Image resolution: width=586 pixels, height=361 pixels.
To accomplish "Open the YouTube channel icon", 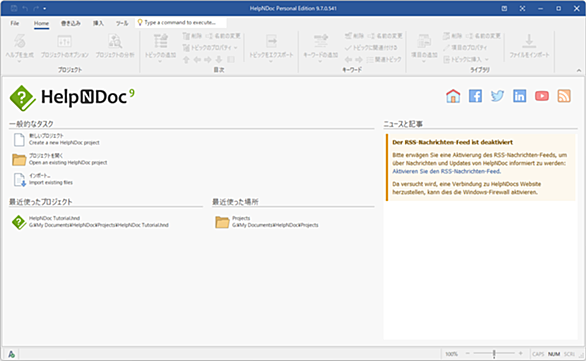I will click(x=542, y=96).
